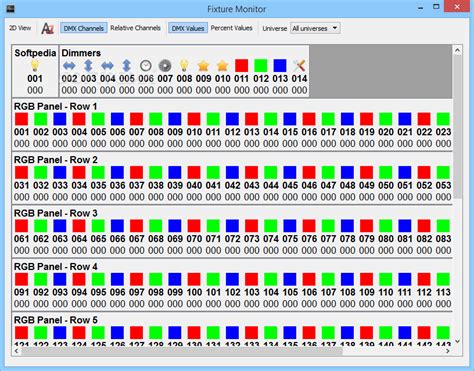Click the blue swatch above Row 2 channel 048

coord(347,172)
